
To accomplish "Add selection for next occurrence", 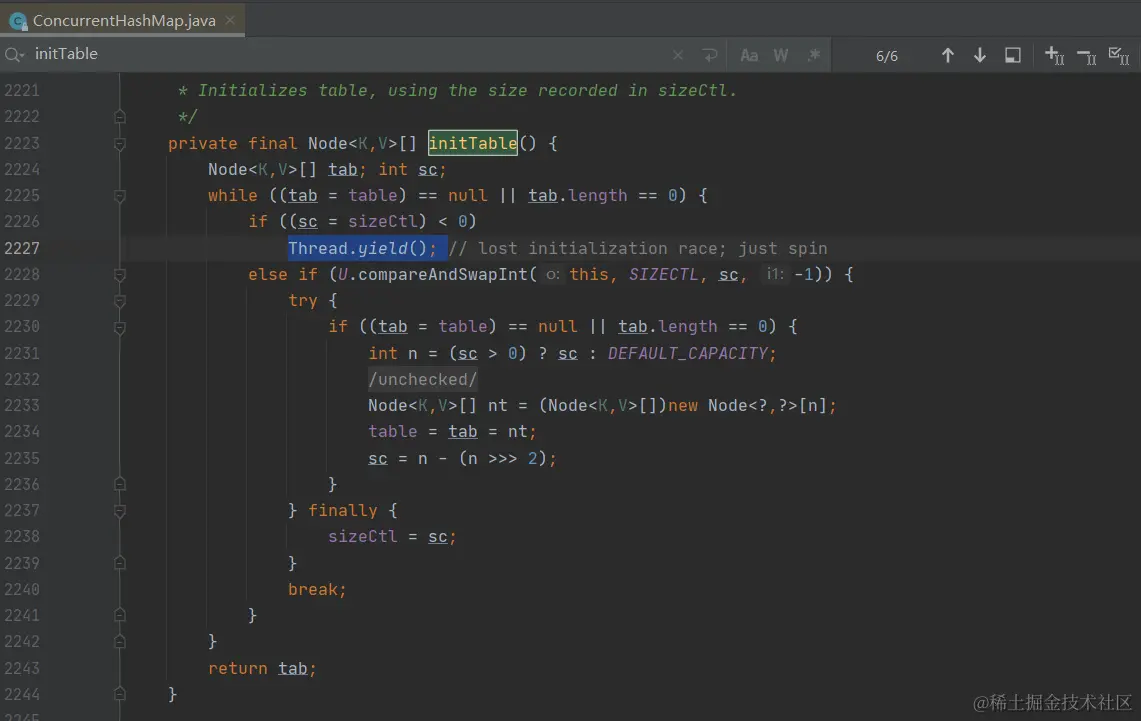I will [1054, 55].
